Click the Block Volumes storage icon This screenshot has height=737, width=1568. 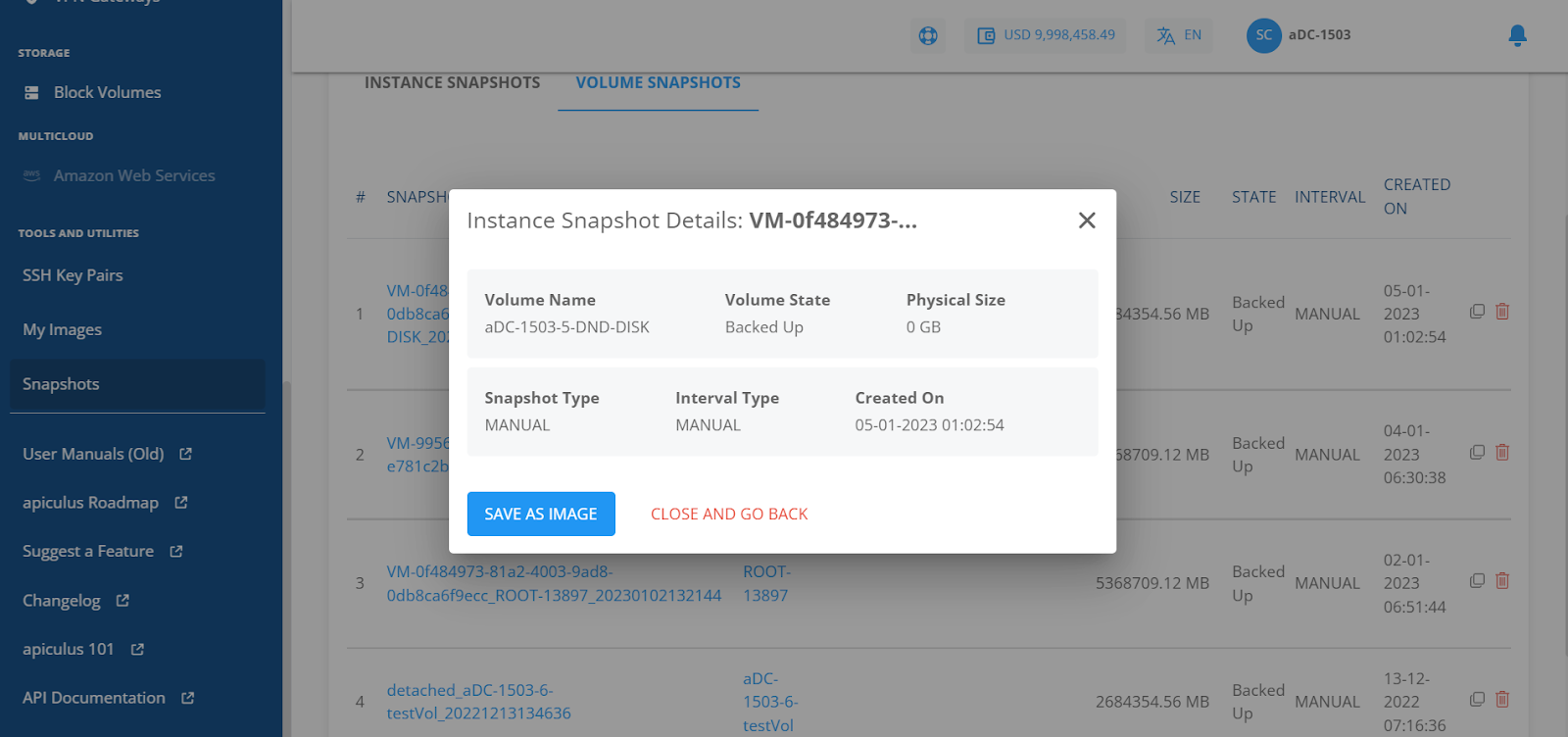[x=32, y=92]
